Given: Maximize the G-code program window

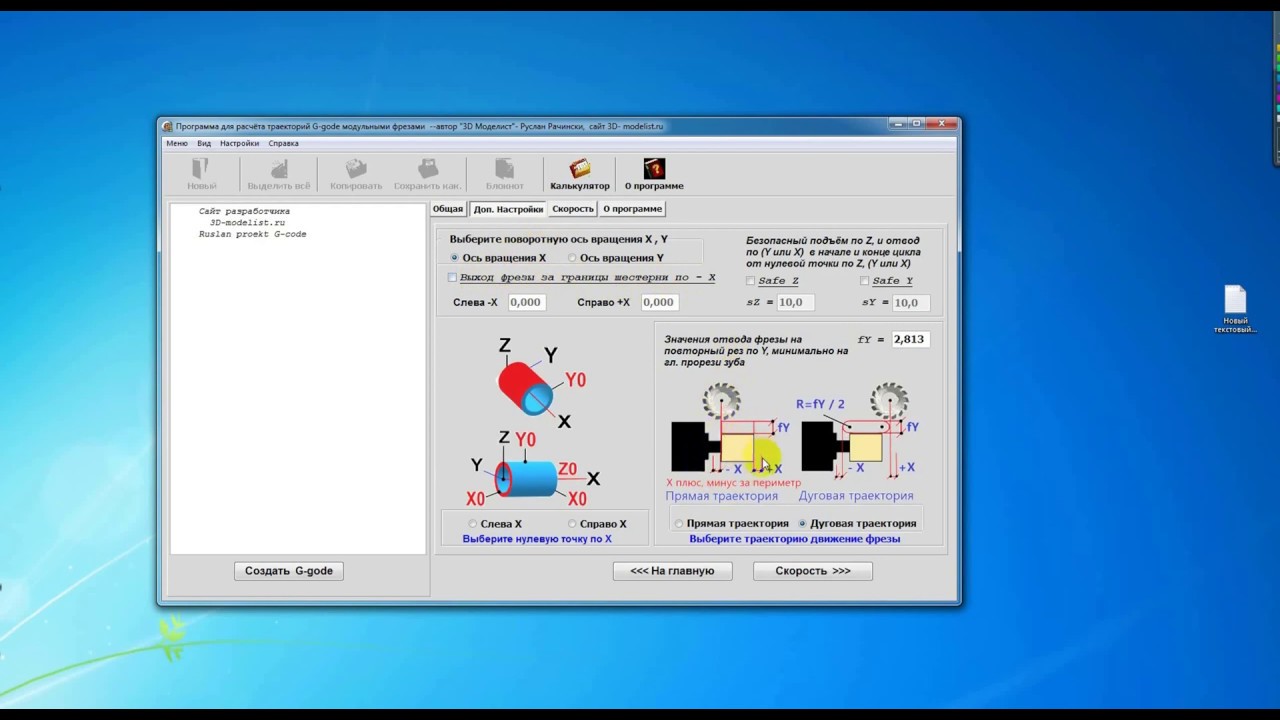Looking at the screenshot, I should coord(915,124).
